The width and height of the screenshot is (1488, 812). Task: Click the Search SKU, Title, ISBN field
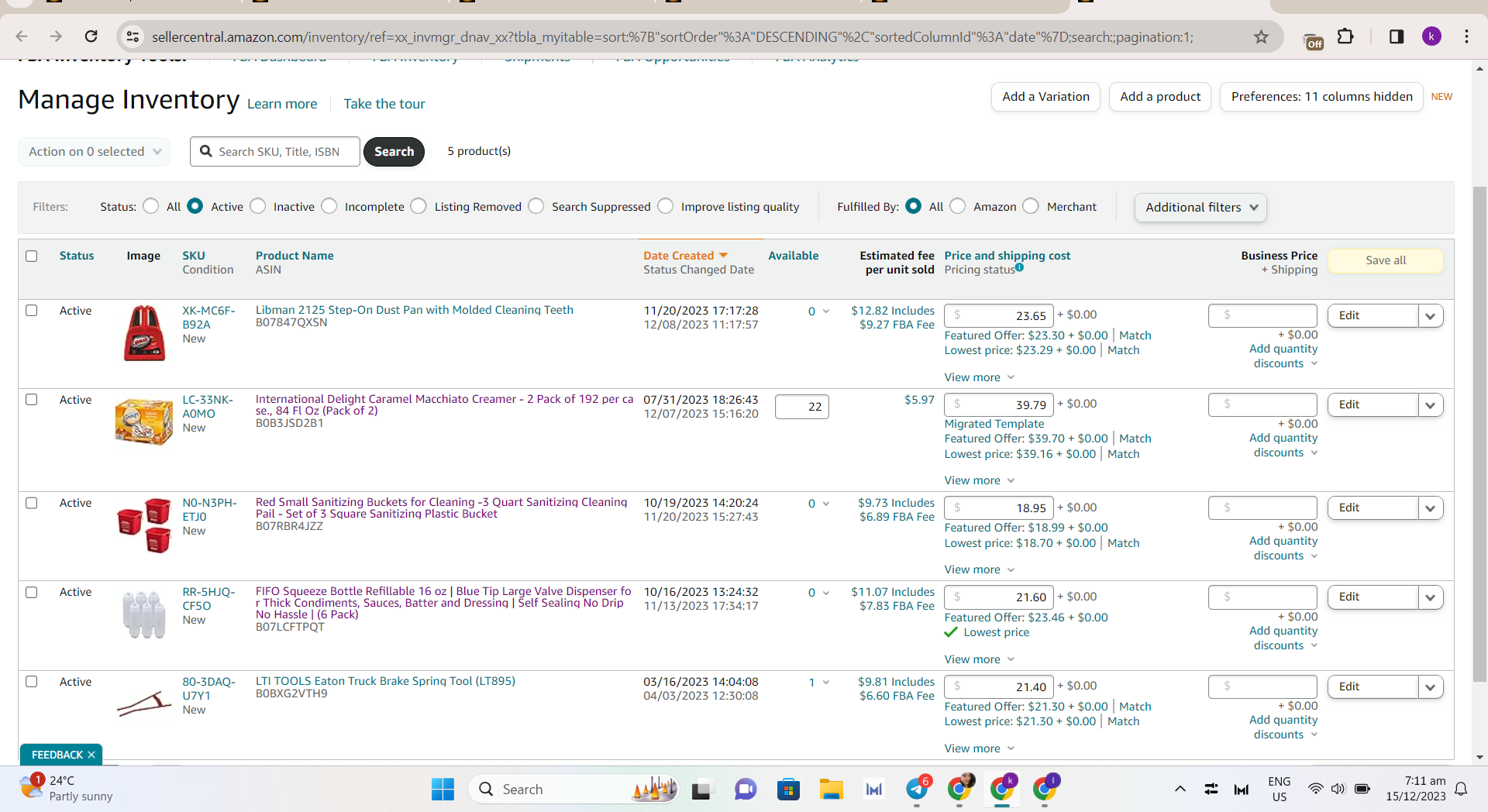pyautogui.click(x=275, y=151)
